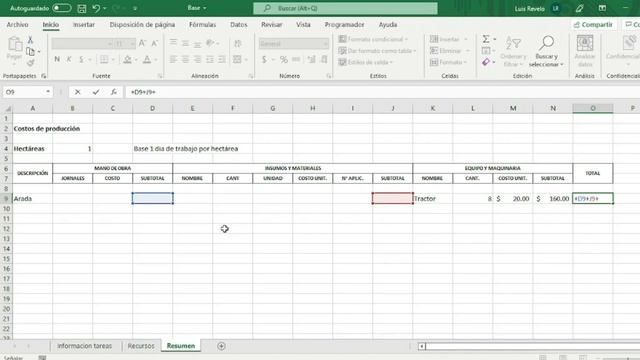
Task: Select cell containing Tractor
Action: 433,198
